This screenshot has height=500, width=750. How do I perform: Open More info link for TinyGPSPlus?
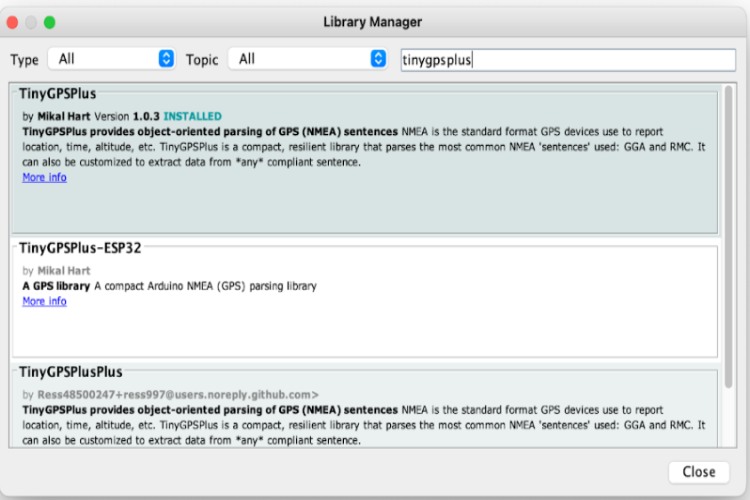coord(44,177)
